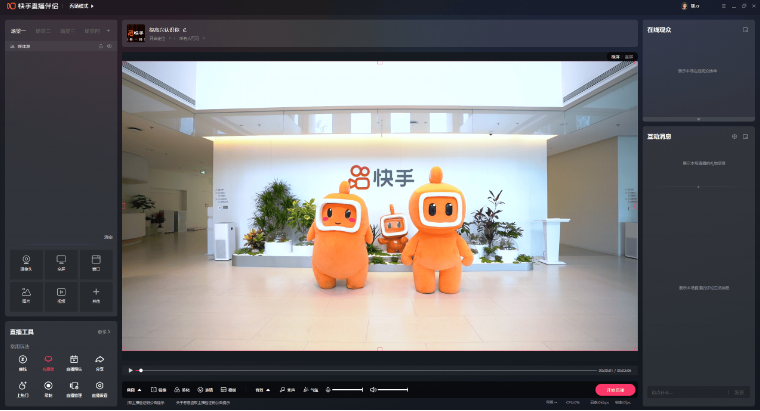The image size is (760, 411).
Task: Add a new scene with plus tab
Action: [108, 31]
